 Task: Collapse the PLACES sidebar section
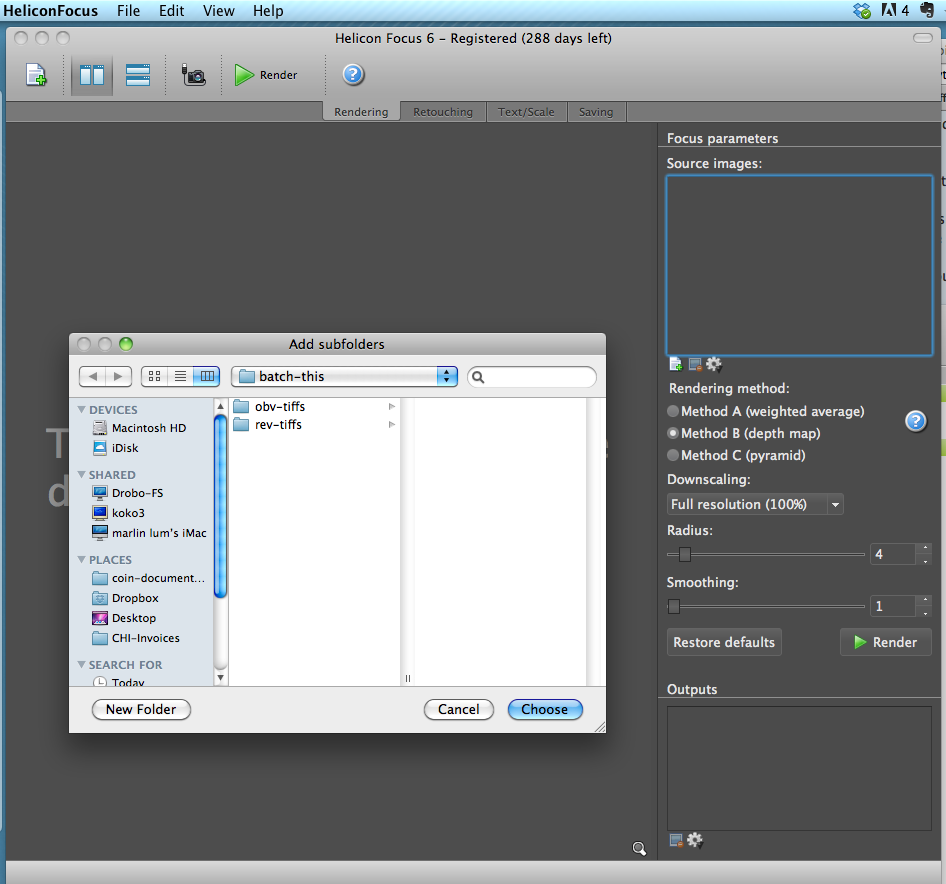tap(81, 560)
